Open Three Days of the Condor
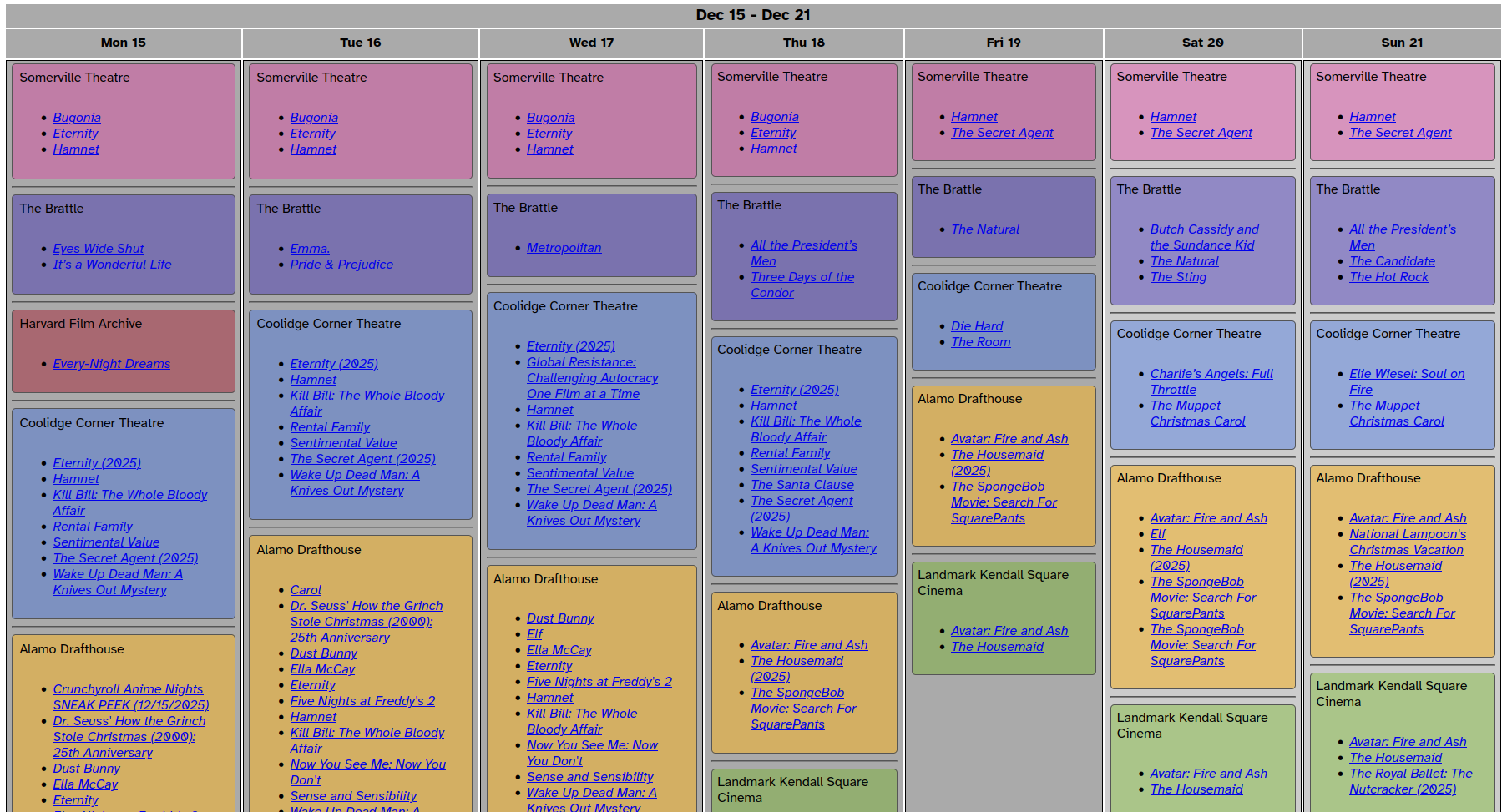1502x812 pixels. 802,277
